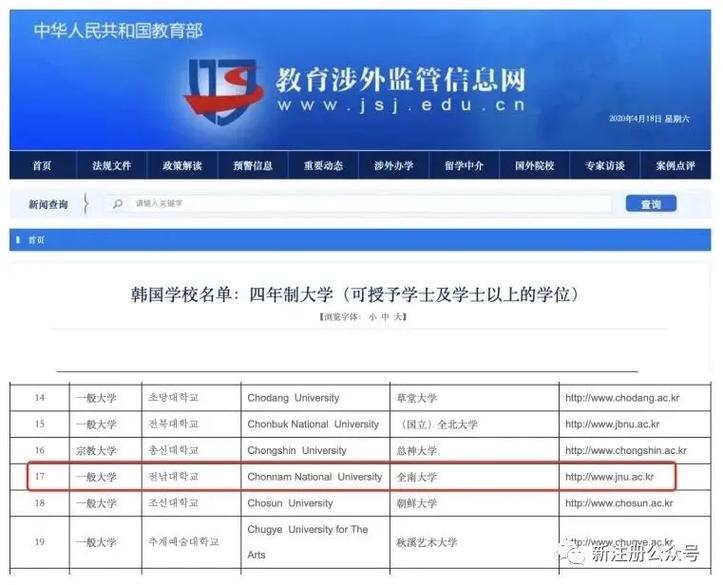This screenshot has height=585, width=723.
Task: Open the jbnu.ac.kr link
Action: (612, 424)
